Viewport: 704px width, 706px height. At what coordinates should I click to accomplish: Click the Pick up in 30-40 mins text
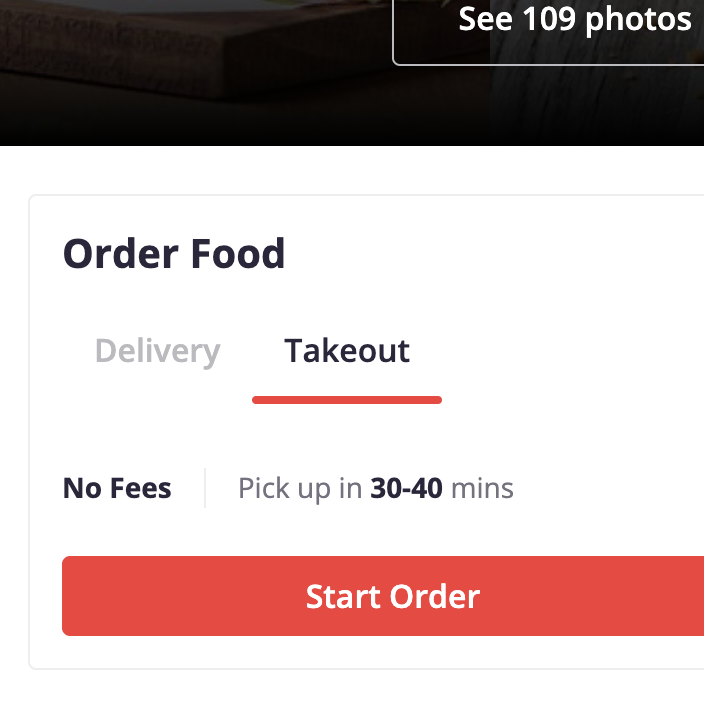click(376, 489)
